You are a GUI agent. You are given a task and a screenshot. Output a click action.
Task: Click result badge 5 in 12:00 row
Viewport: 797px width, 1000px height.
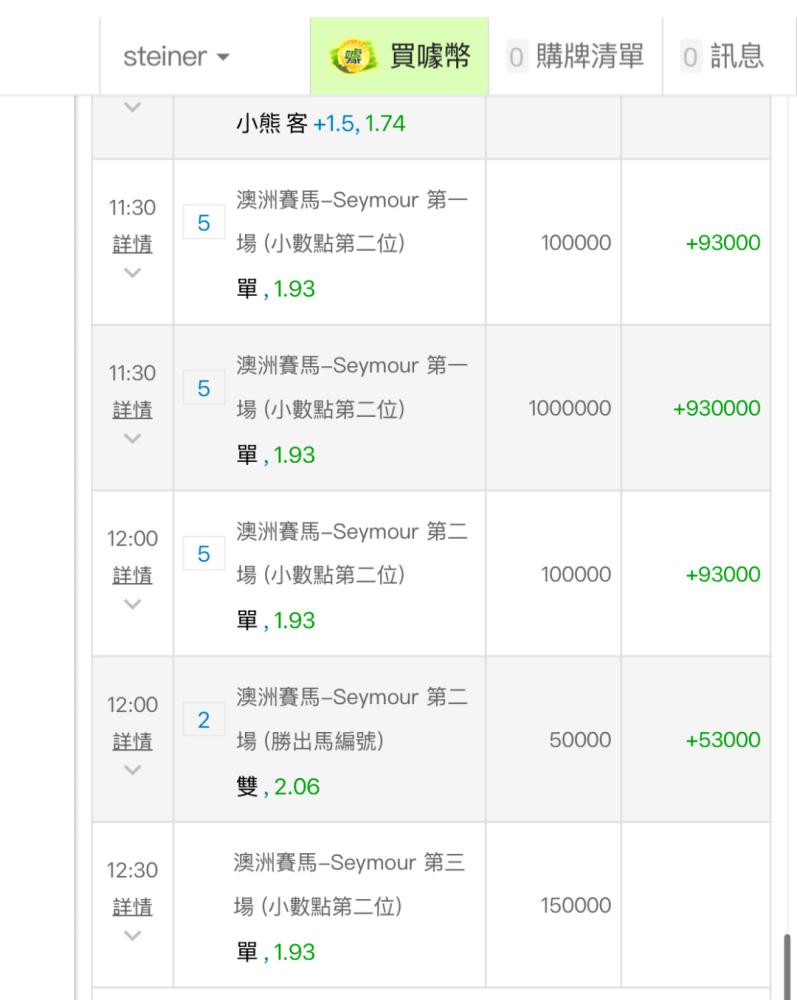tap(204, 554)
